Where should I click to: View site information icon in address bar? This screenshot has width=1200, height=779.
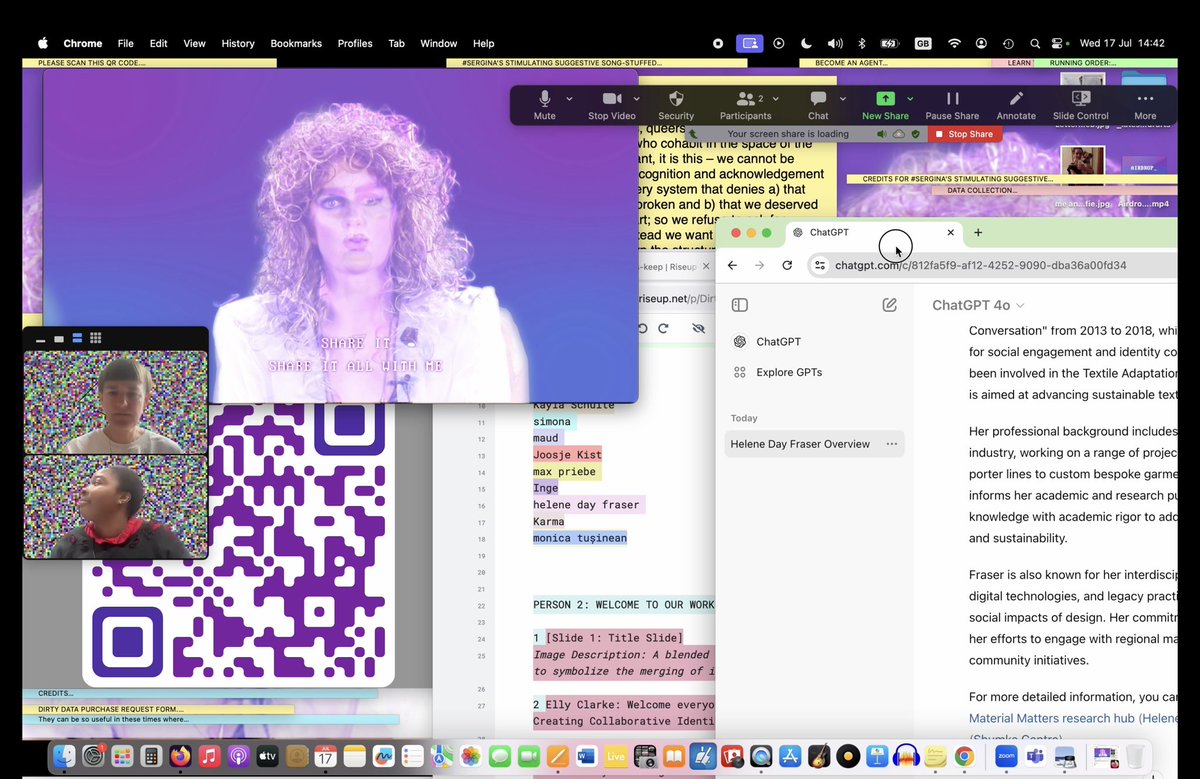click(820, 265)
